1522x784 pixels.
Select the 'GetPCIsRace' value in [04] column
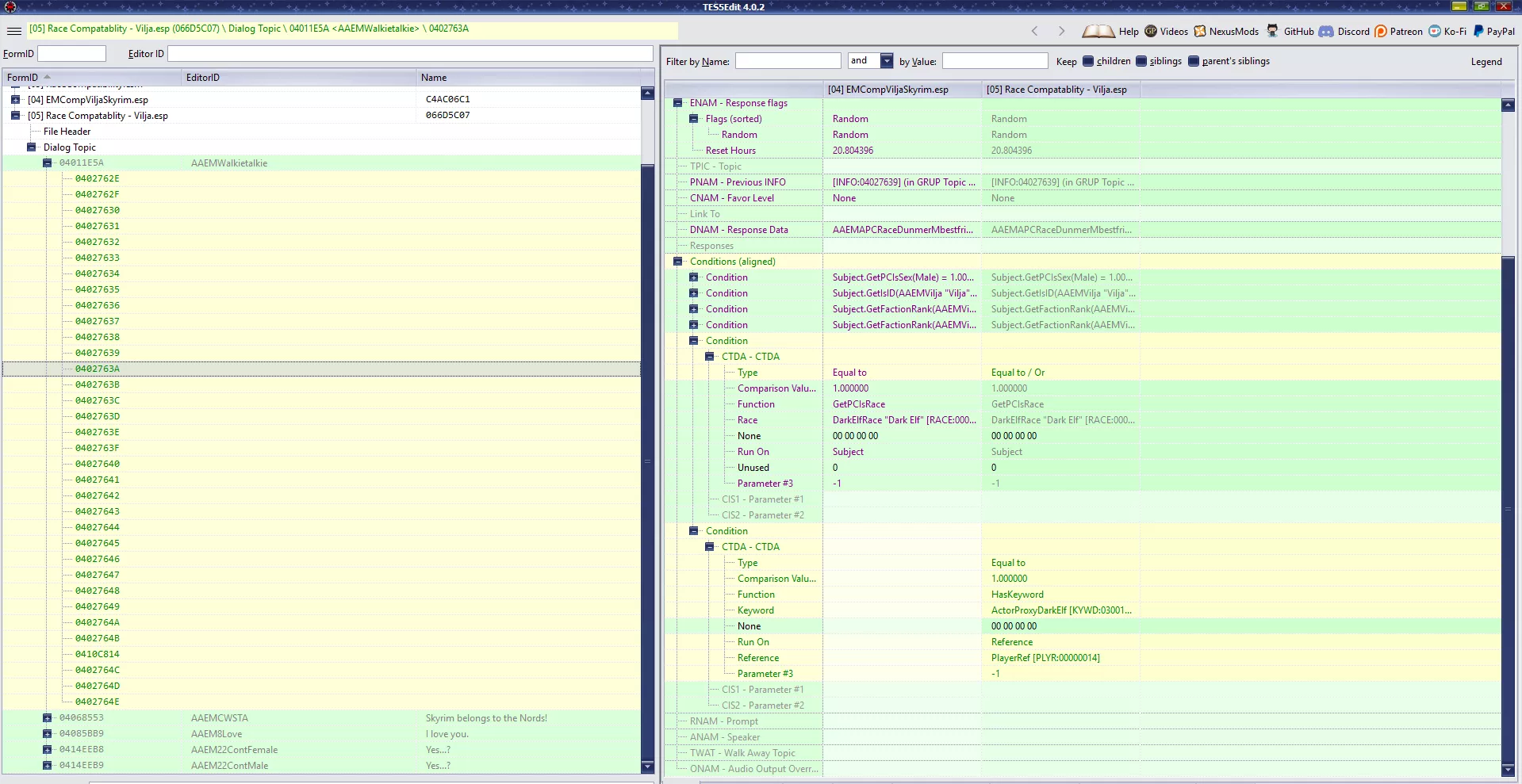[859, 404]
